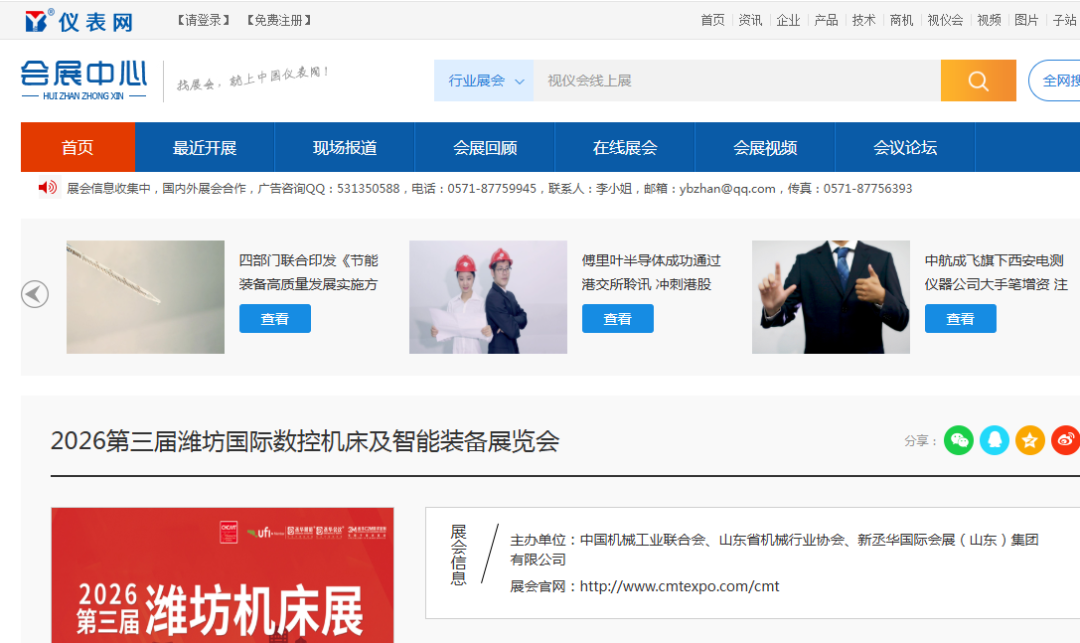Viewport: 1080px width, 643px height.
Task: Click the 视仪会线上展 search input field
Action: tap(737, 81)
